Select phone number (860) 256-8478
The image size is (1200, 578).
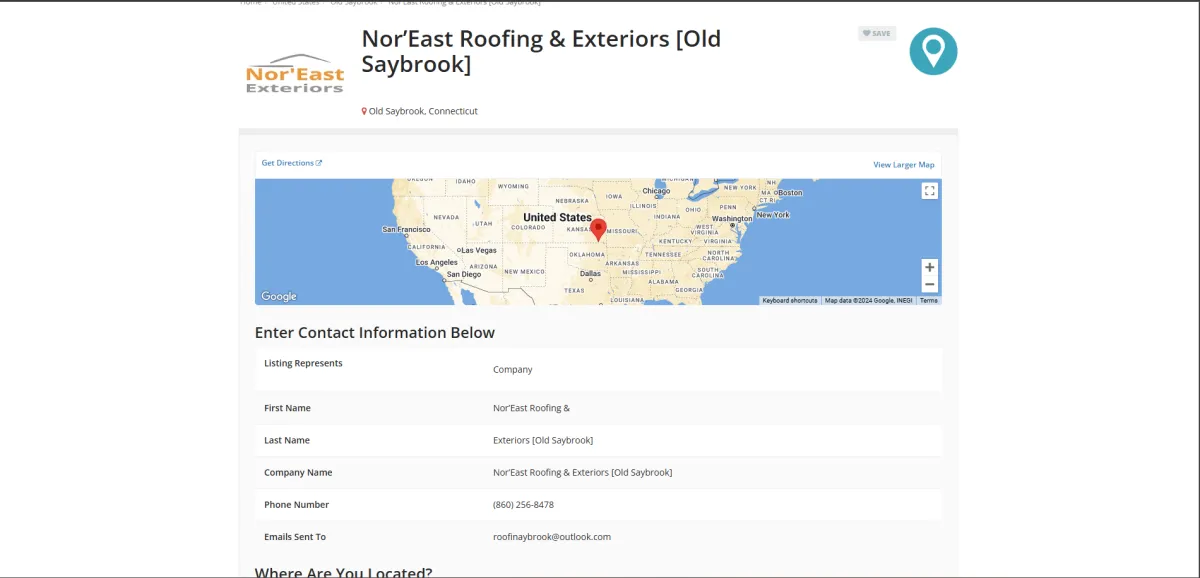[523, 505]
